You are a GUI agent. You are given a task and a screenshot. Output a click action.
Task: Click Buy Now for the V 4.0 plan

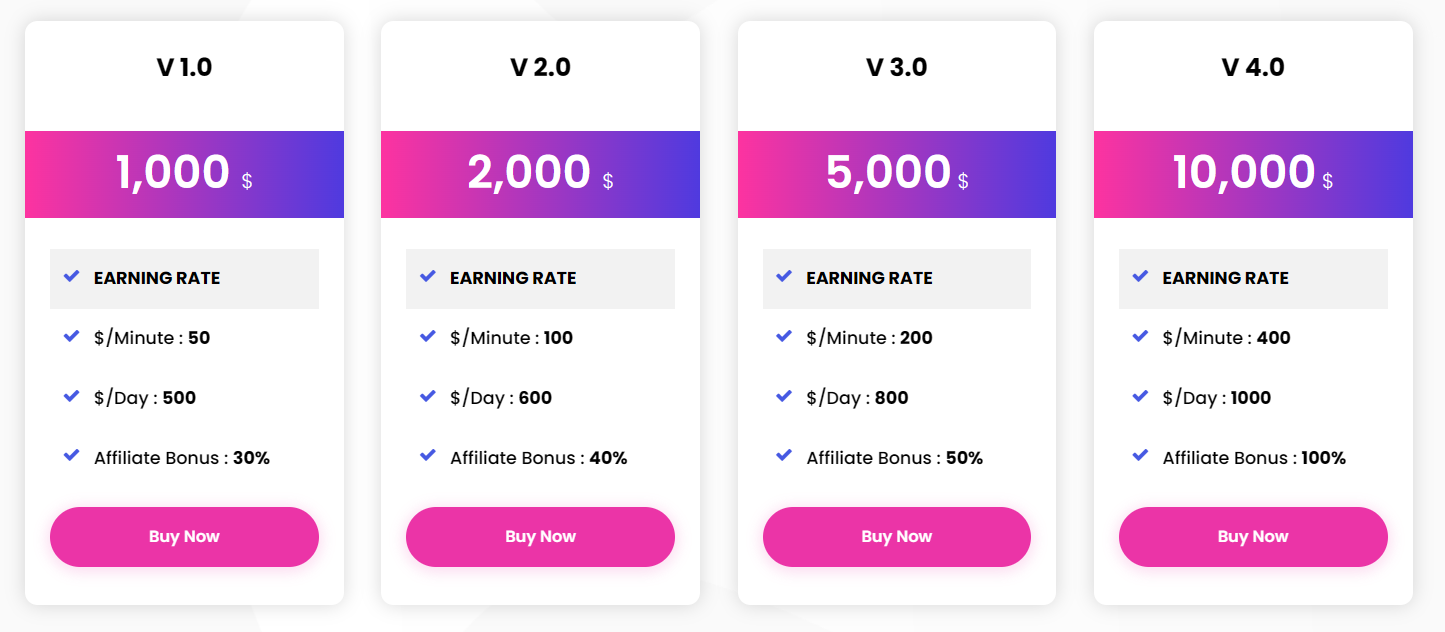(x=1253, y=537)
